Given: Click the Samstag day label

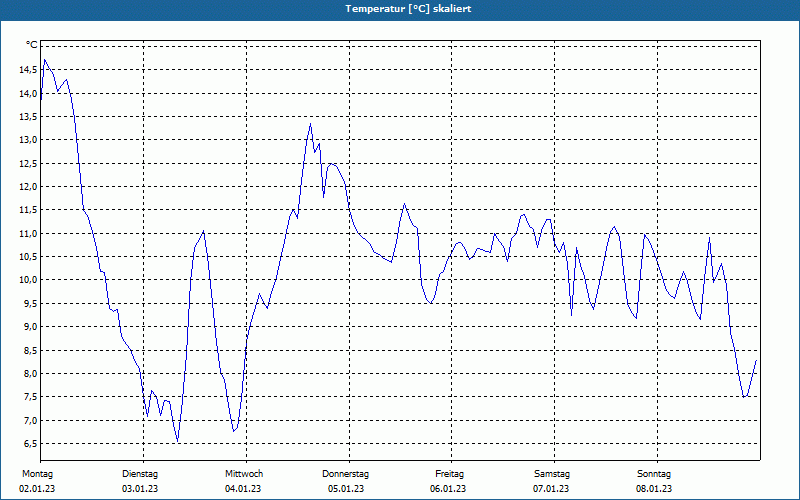Looking at the screenshot, I should (552, 474).
